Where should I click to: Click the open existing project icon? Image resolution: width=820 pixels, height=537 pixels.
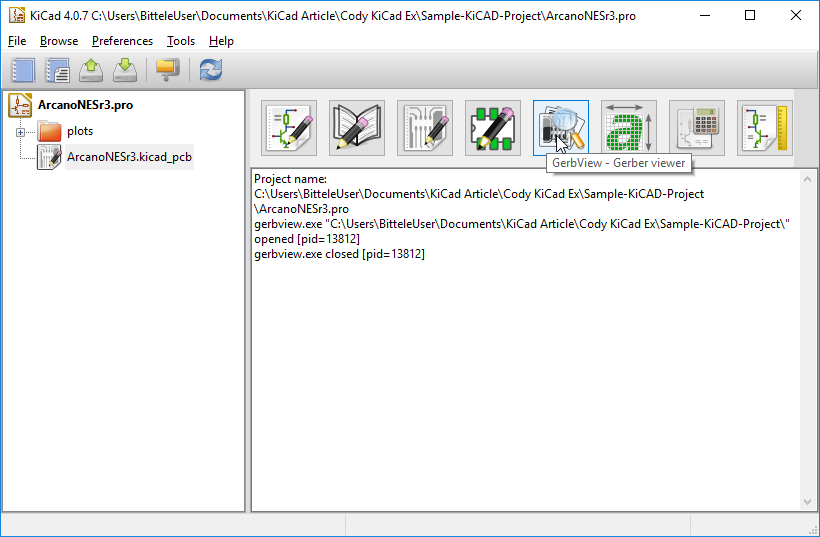pos(91,70)
